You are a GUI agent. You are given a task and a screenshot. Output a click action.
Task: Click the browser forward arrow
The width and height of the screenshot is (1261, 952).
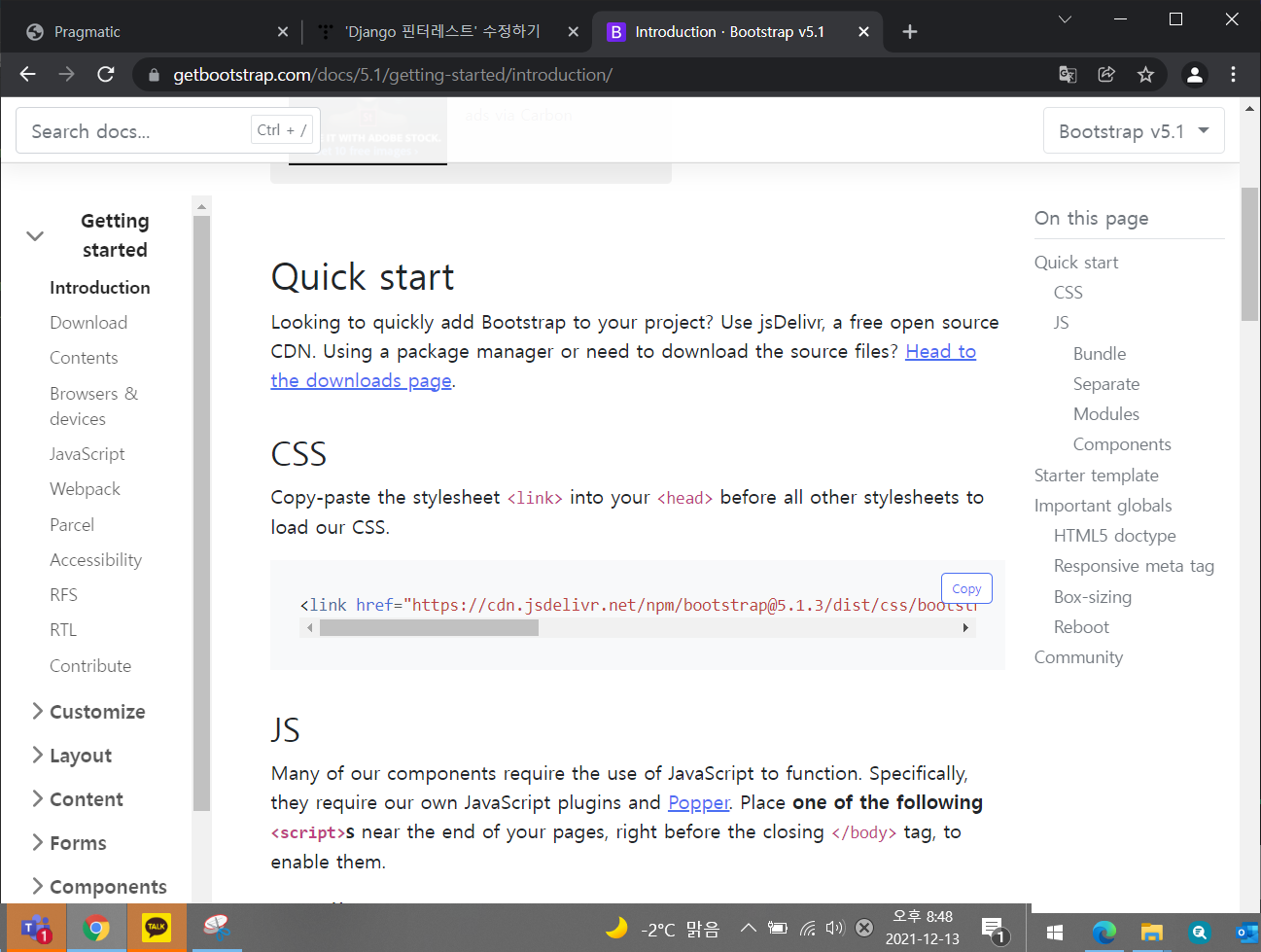(x=66, y=74)
